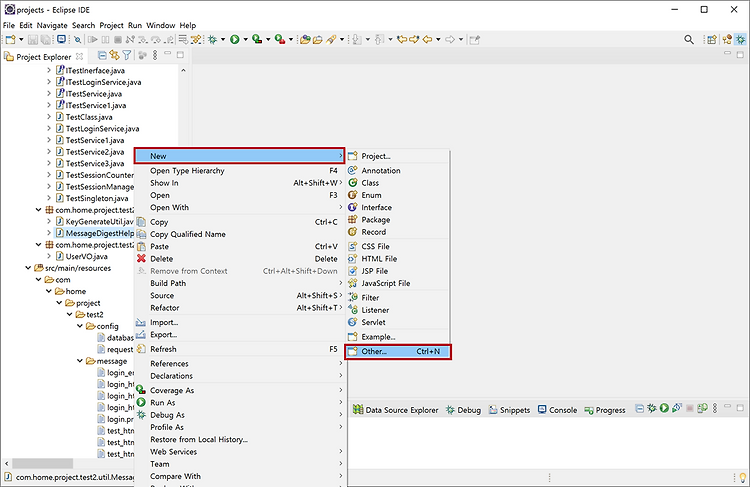Maximize the Project Explorer view
Viewport: 750px width, 487px height.
180,55
